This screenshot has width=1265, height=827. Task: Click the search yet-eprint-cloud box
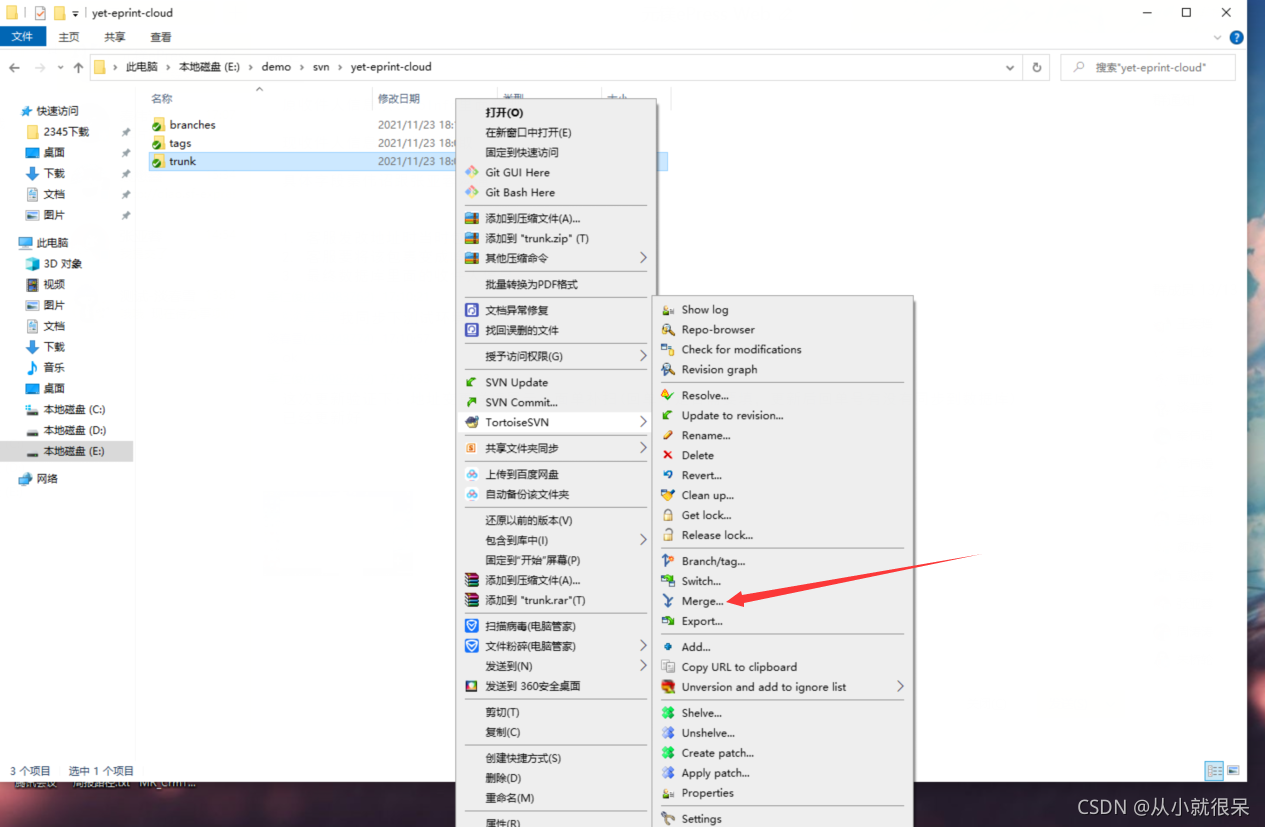tap(1147, 67)
